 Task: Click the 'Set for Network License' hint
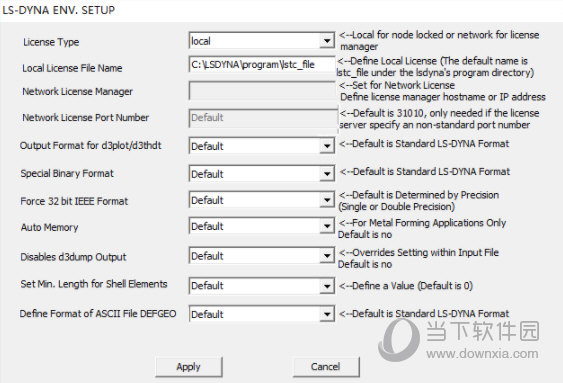(397, 85)
